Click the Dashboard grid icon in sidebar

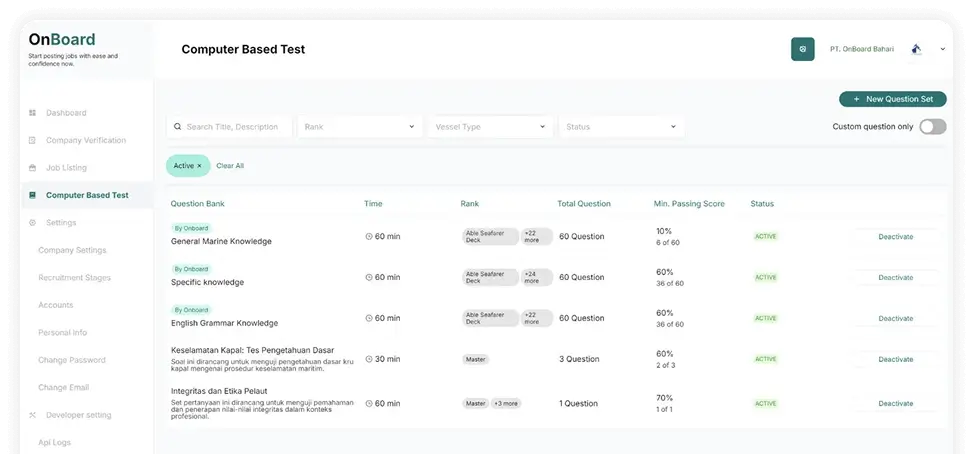pos(33,113)
